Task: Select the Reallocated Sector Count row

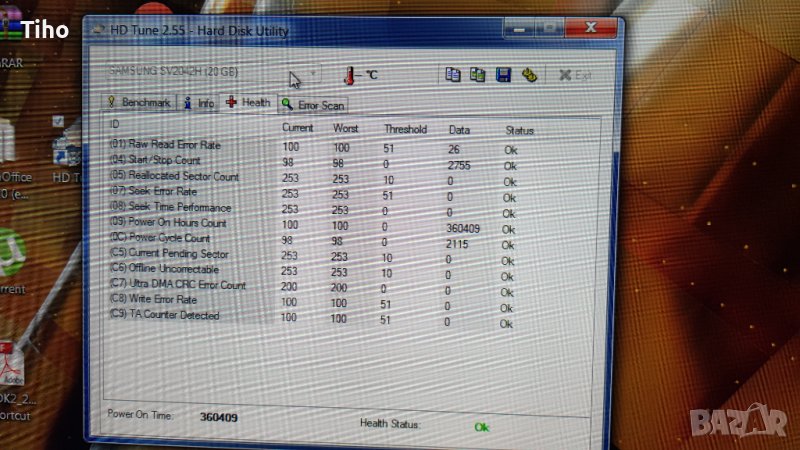Action: click(173, 176)
